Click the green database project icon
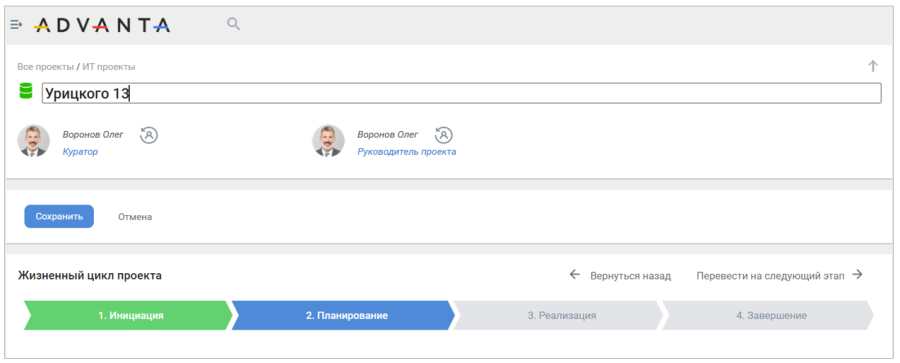 pyautogui.click(x=26, y=92)
